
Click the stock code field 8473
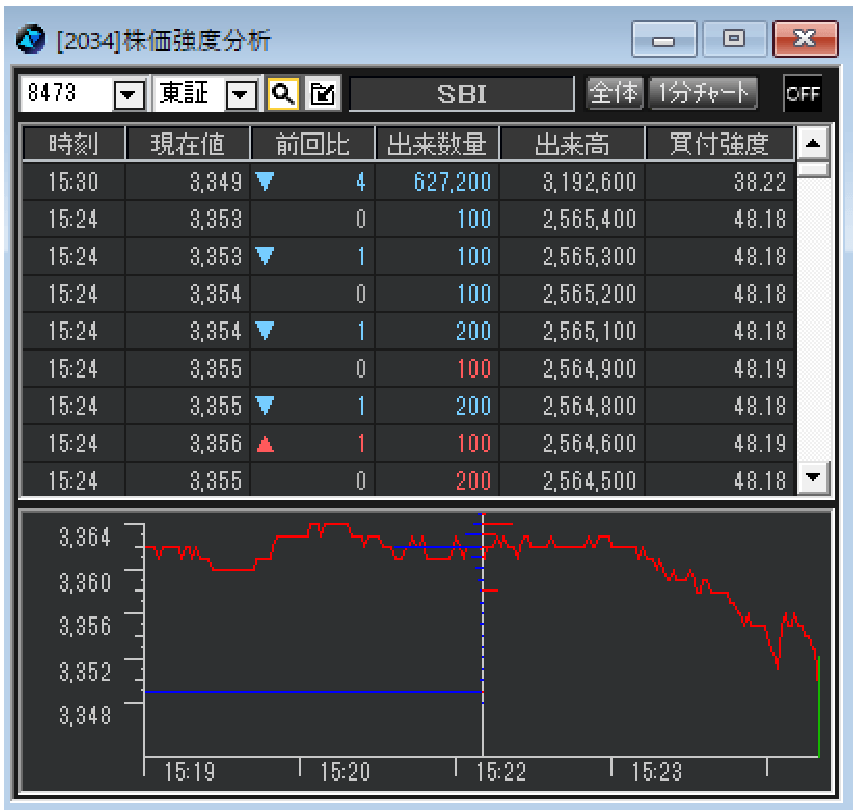coord(66,94)
